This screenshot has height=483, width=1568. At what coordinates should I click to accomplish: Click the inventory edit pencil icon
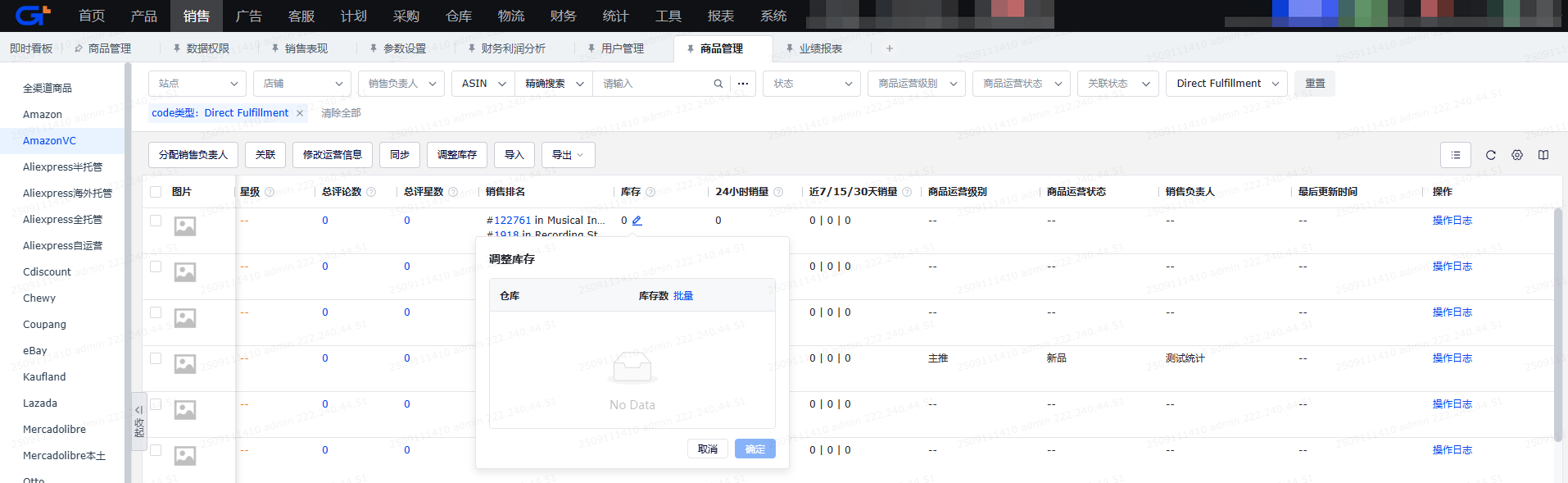click(x=637, y=221)
